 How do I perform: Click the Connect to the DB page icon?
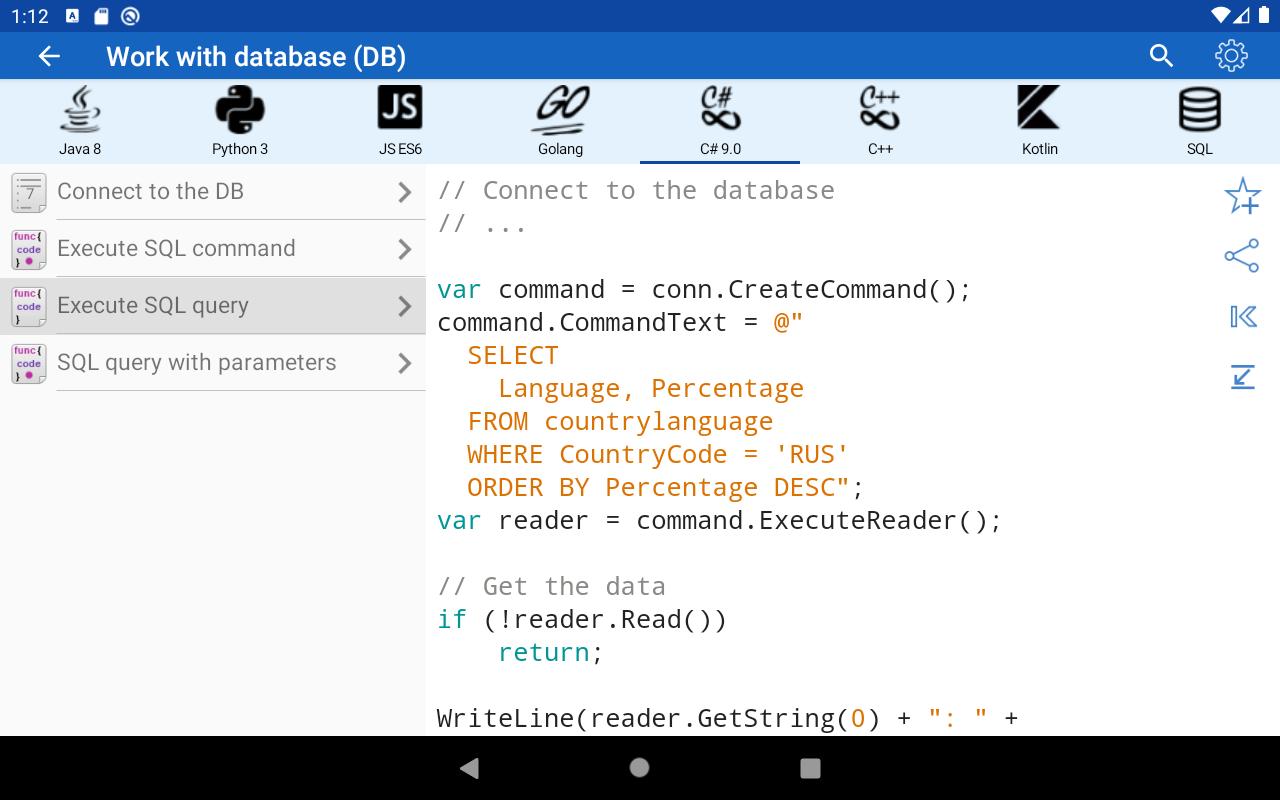[29, 192]
